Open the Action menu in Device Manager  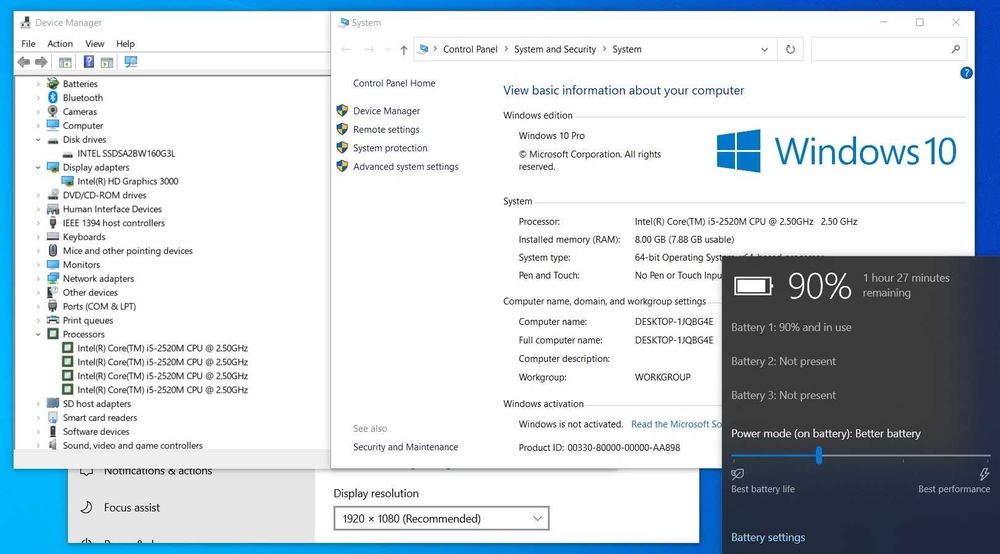pos(60,43)
